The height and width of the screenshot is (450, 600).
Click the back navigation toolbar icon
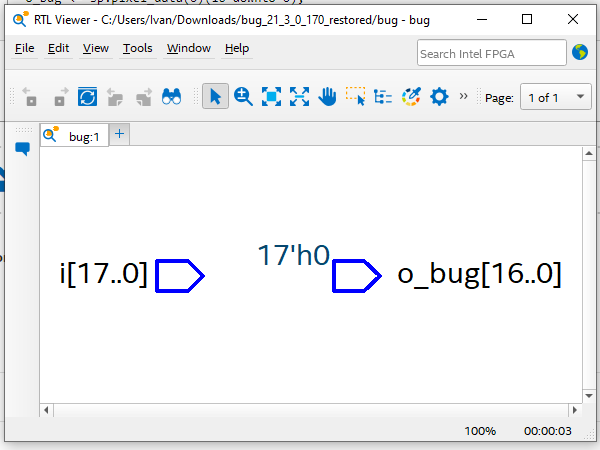pyautogui.click(x=29, y=96)
